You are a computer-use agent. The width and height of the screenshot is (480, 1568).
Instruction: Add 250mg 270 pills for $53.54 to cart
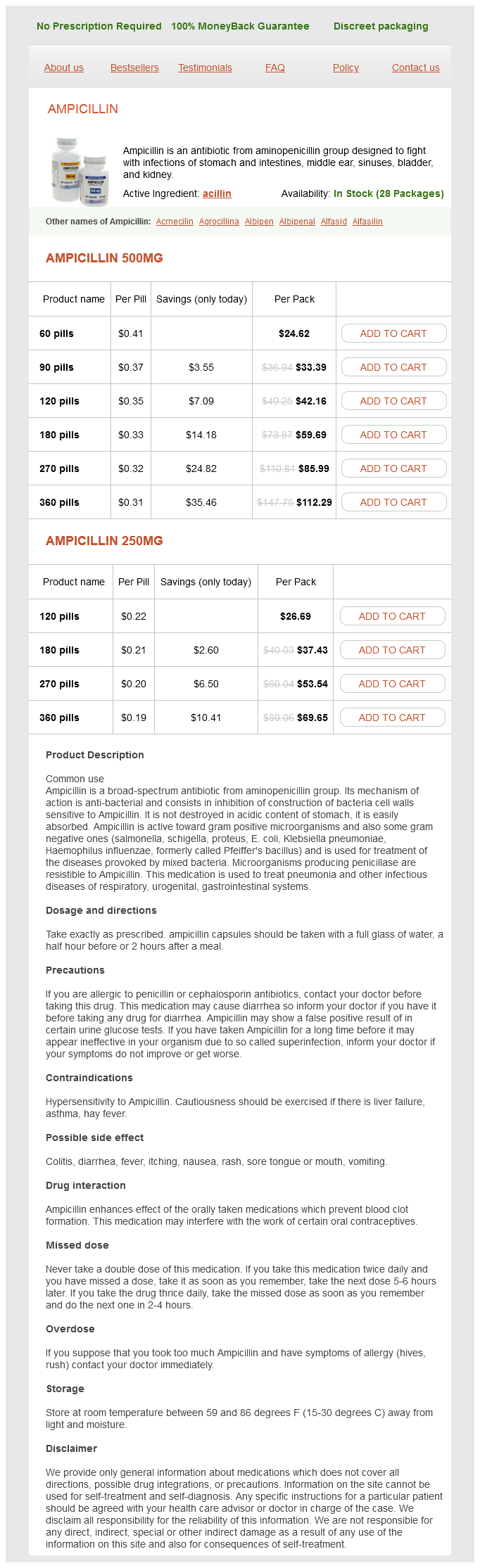(392, 684)
